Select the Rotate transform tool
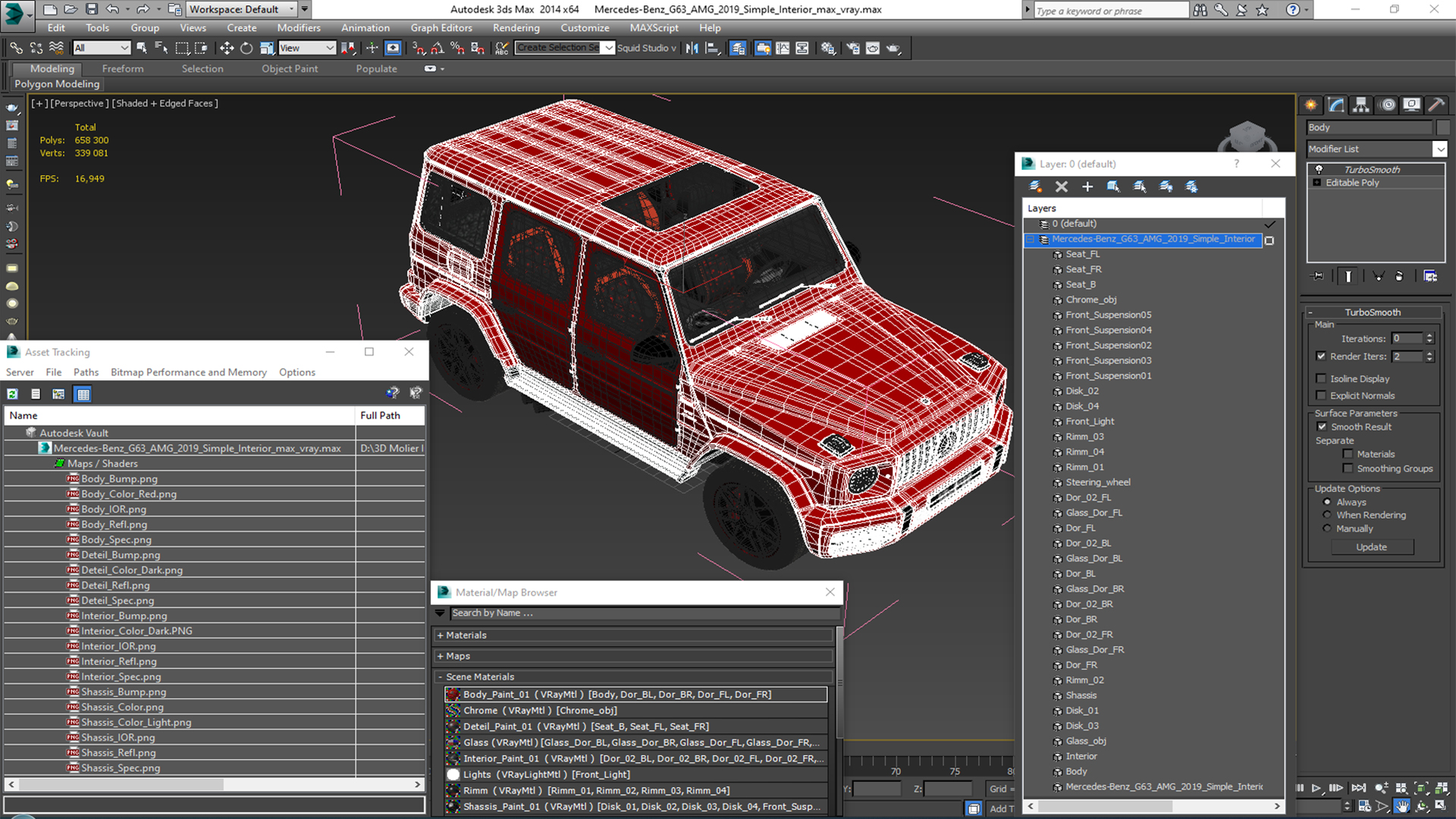The width and height of the screenshot is (1456, 819). (246, 48)
